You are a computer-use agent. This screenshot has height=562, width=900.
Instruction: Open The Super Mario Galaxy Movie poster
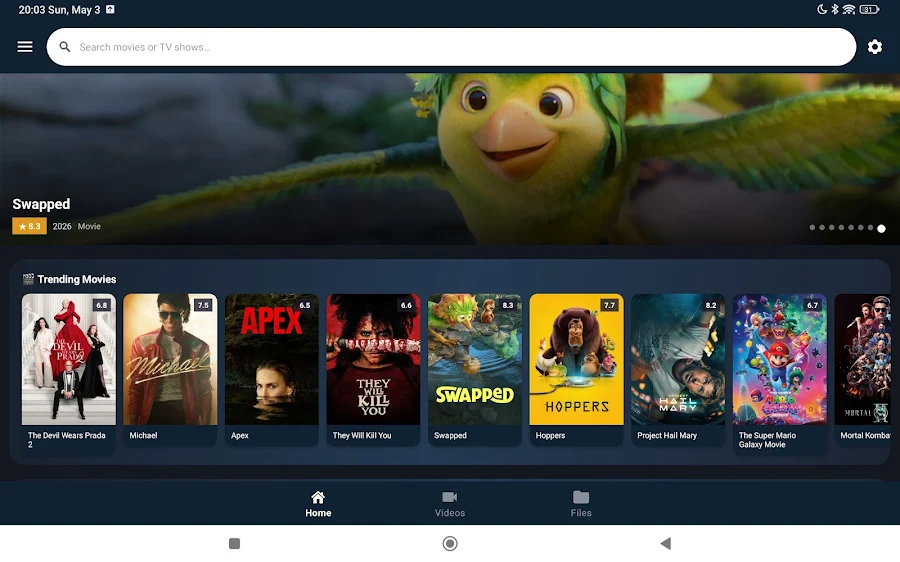click(x=779, y=359)
